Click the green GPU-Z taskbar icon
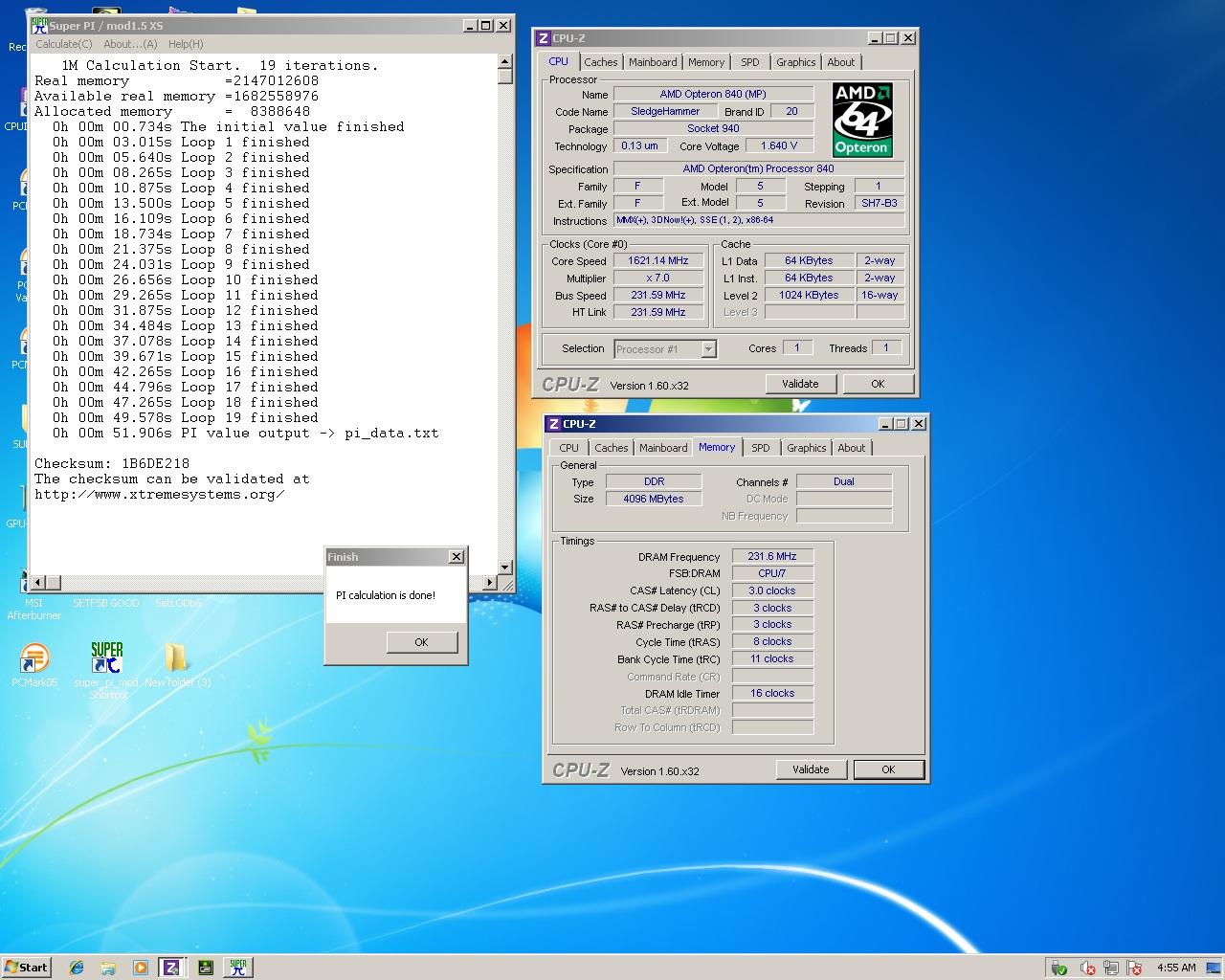This screenshot has width=1225, height=980. click(205, 968)
